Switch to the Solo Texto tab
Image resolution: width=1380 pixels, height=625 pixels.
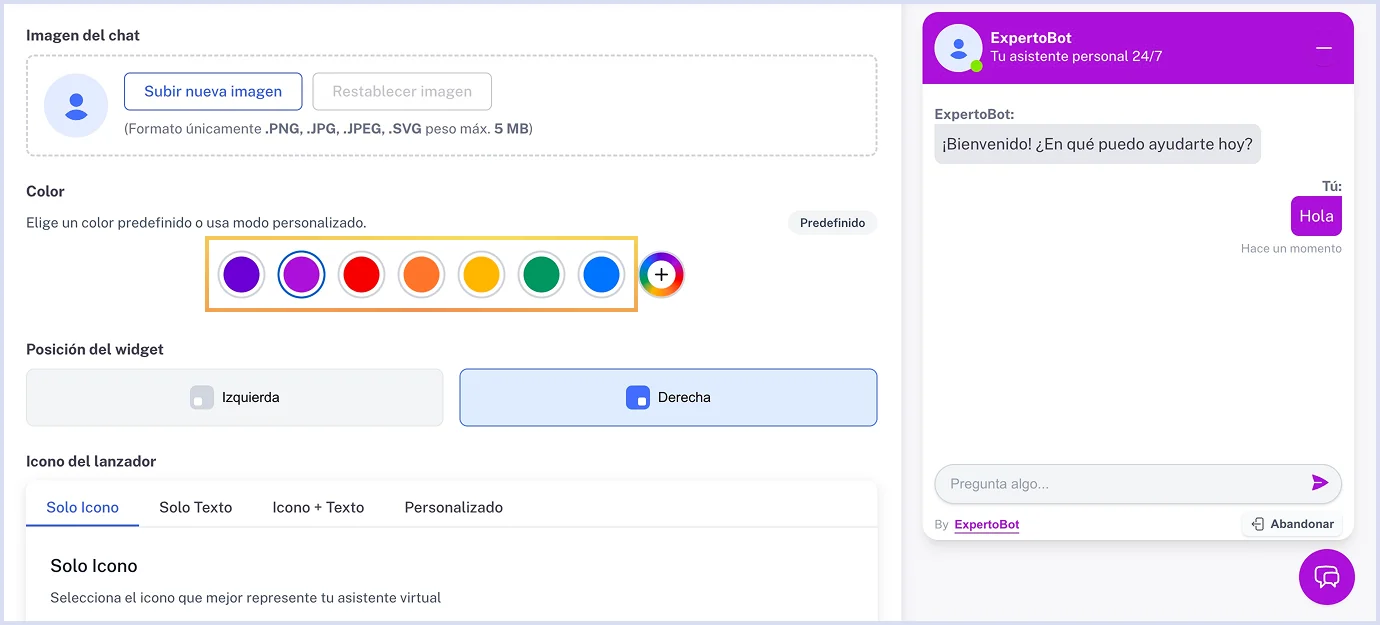(x=195, y=507)
